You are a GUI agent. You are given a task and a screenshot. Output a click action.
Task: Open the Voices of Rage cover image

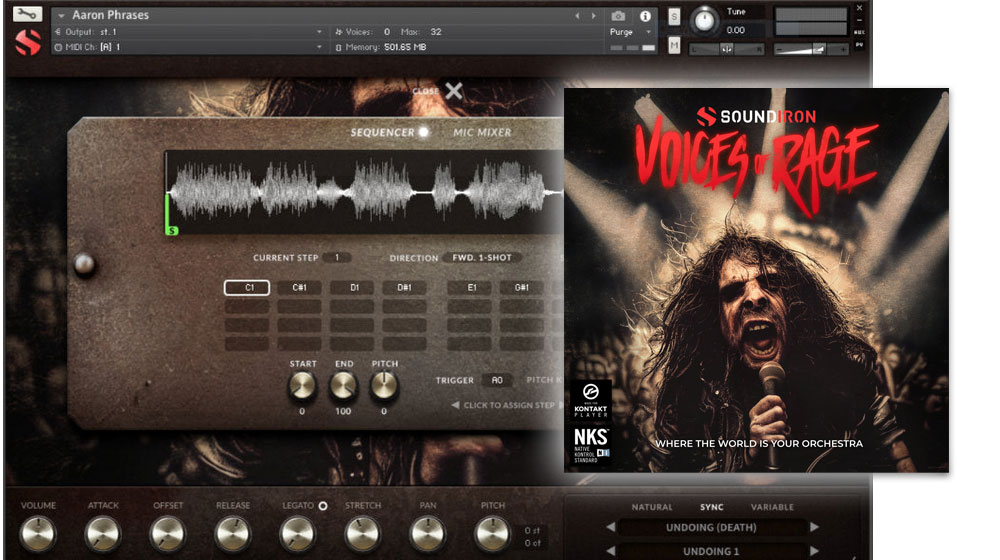point(756,280)
